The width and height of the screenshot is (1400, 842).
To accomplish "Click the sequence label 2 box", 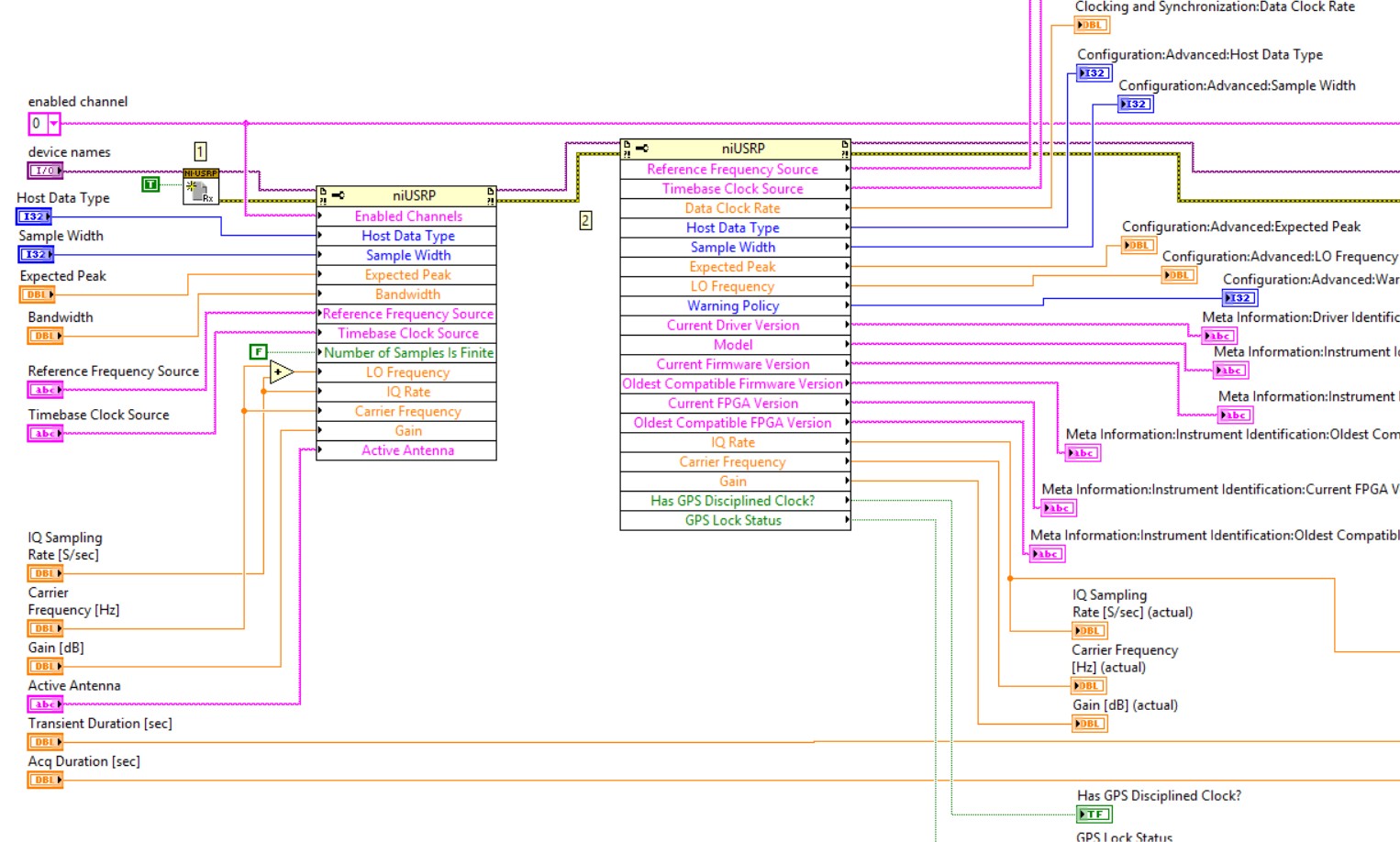I will tap(585, 220).
